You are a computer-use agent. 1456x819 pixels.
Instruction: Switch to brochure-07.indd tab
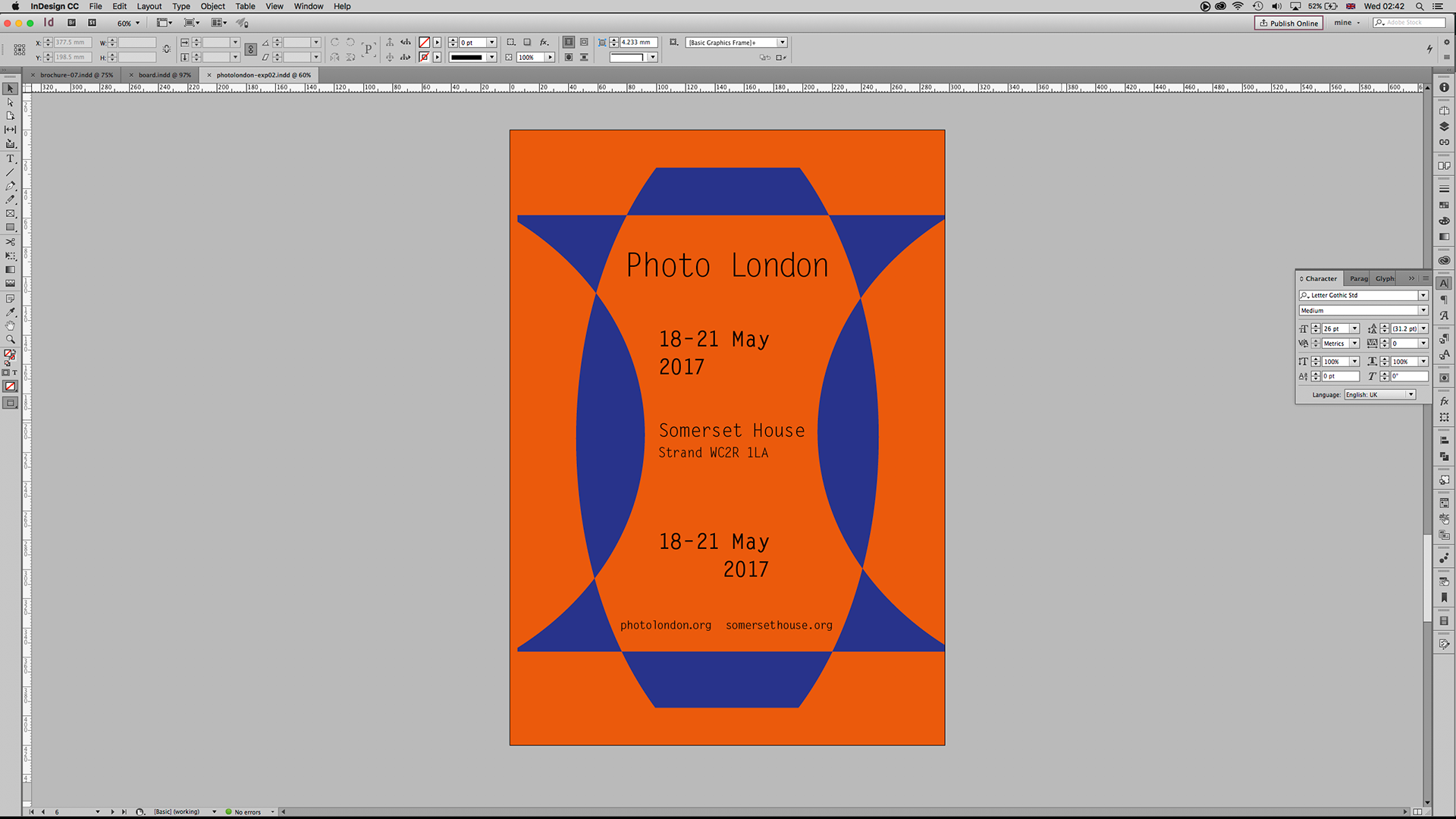pyautogui.click(x=76, y=75)
